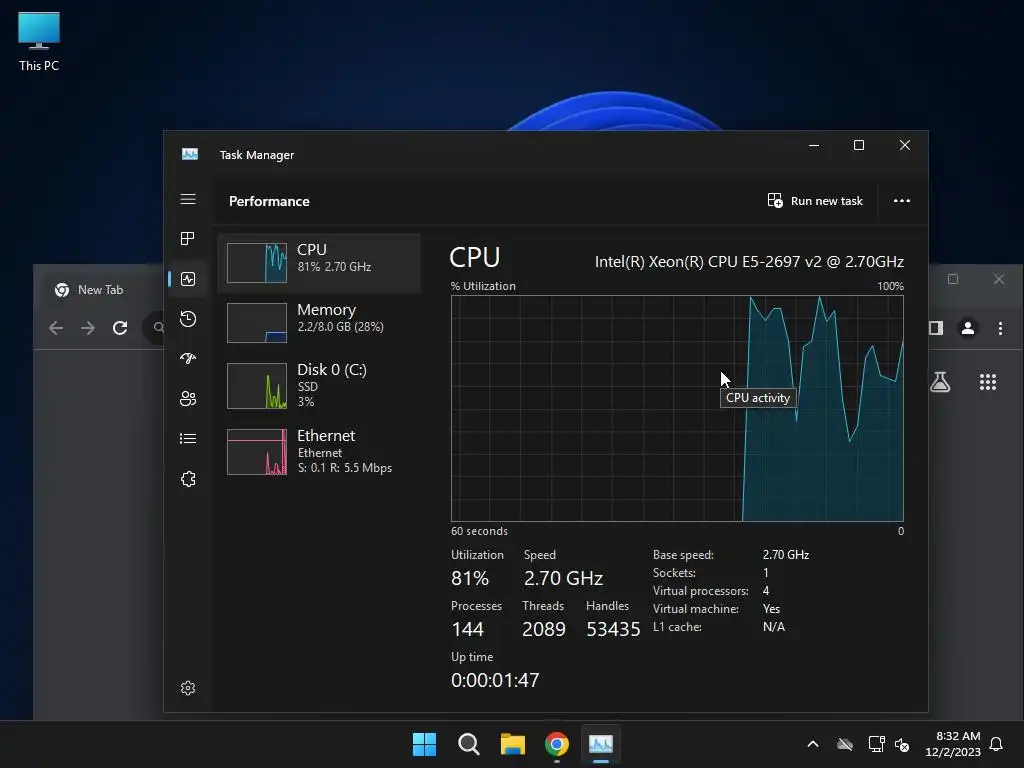Click Run new task button
Viewport: 1024px width, 768px height.
pos(815,200)
